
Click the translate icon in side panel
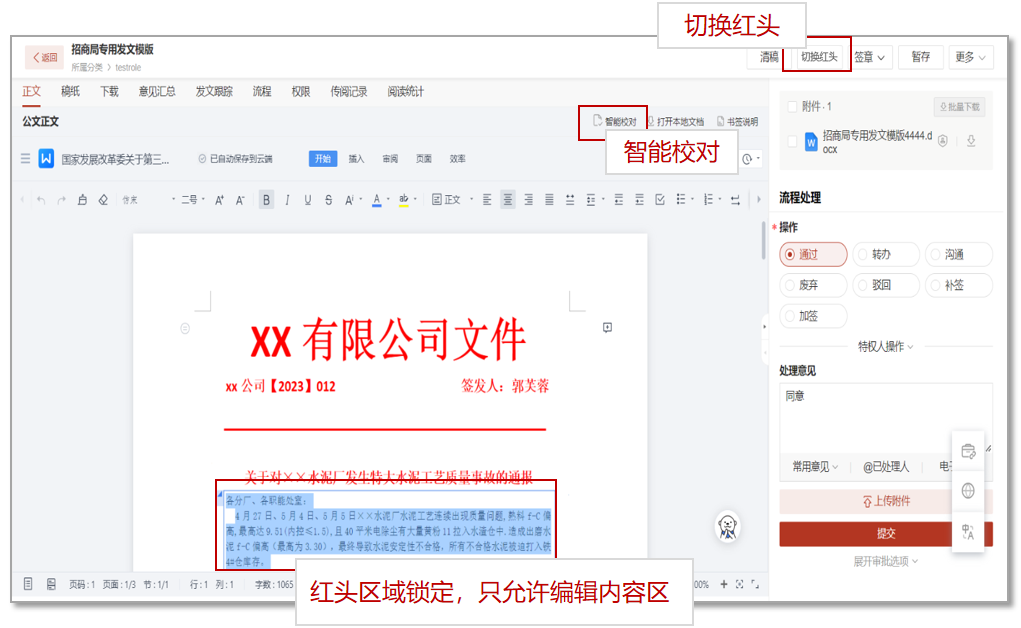click(x=968, y=532)
